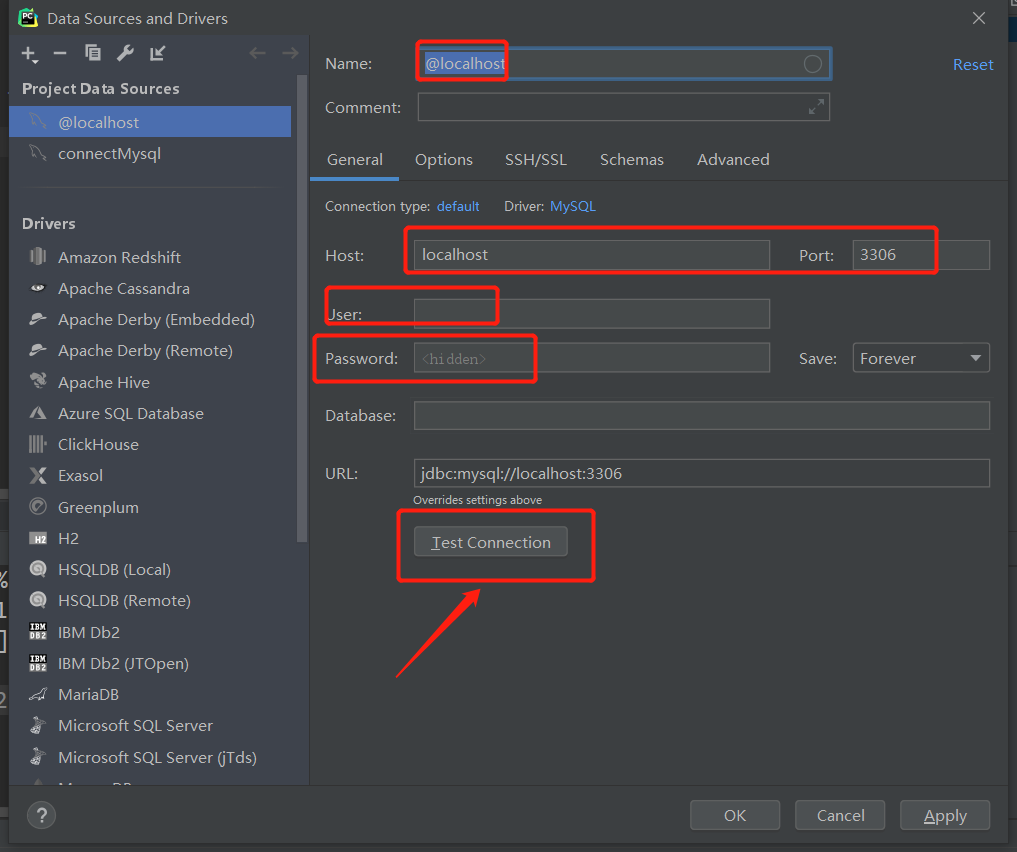Switch to the General tab
Viewport: 1017px width, 852px height.
[355, 160]
